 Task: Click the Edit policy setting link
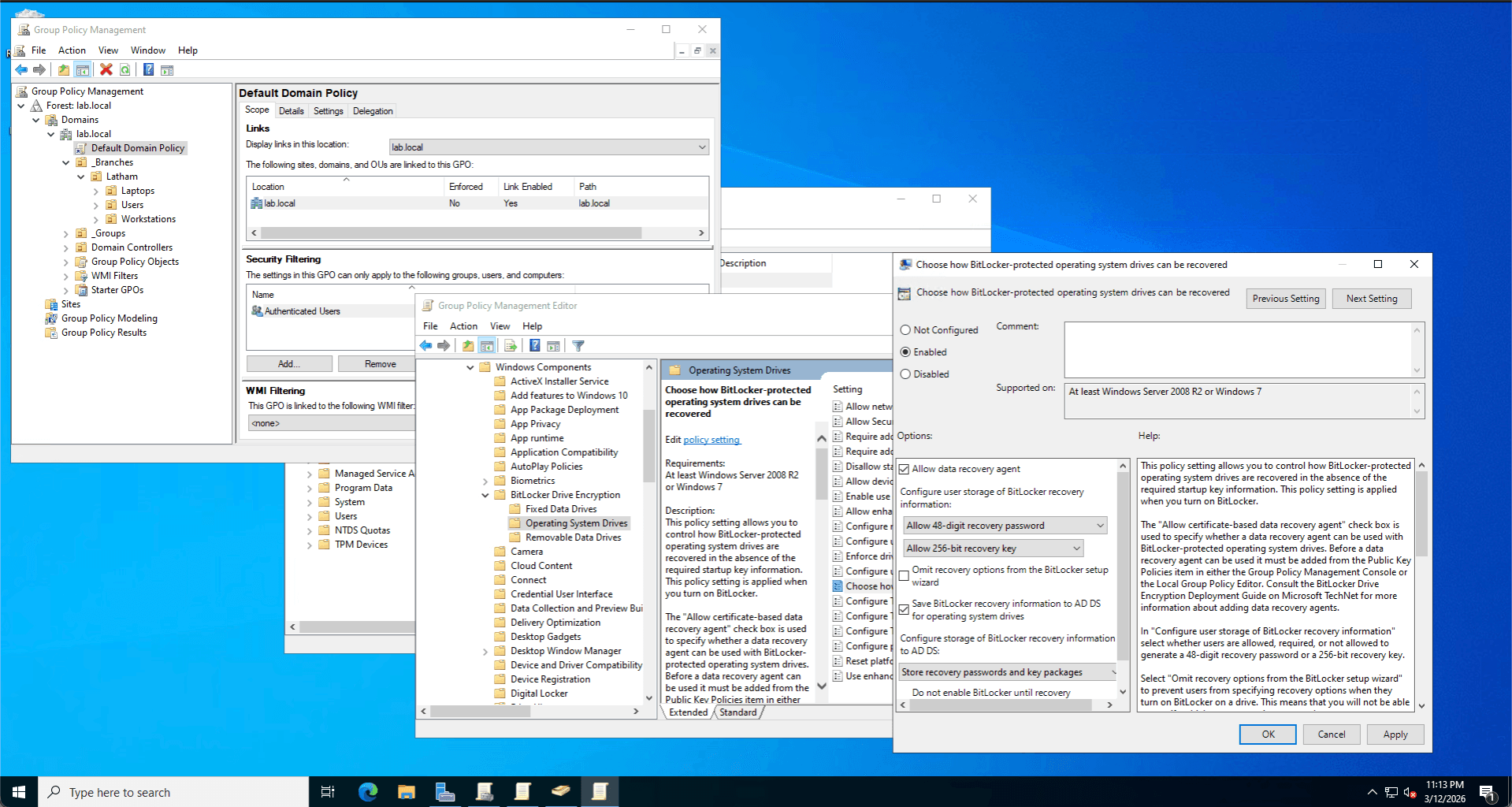coord(711,440)
